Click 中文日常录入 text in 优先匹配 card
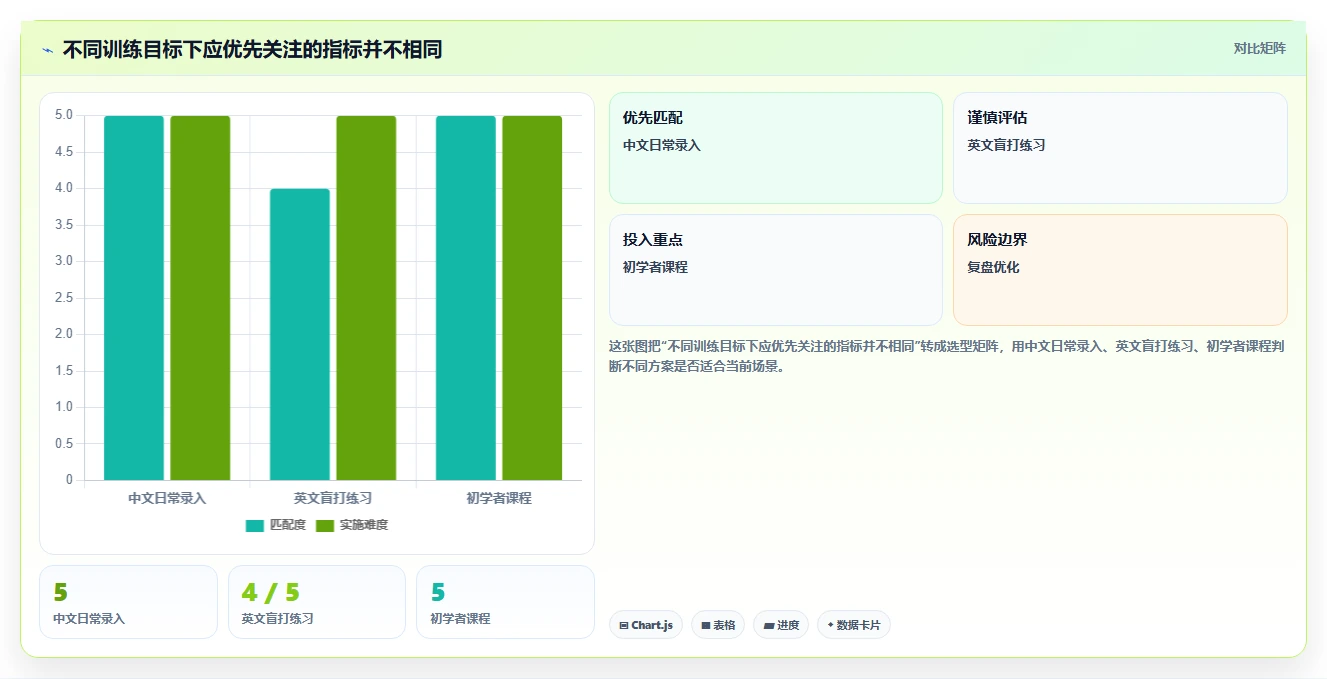The height and width of the screenshot is (679, 1327). point(662,145)
